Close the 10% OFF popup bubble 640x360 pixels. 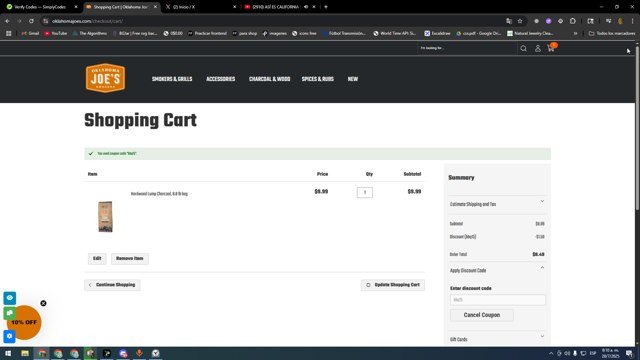(43, 303)
